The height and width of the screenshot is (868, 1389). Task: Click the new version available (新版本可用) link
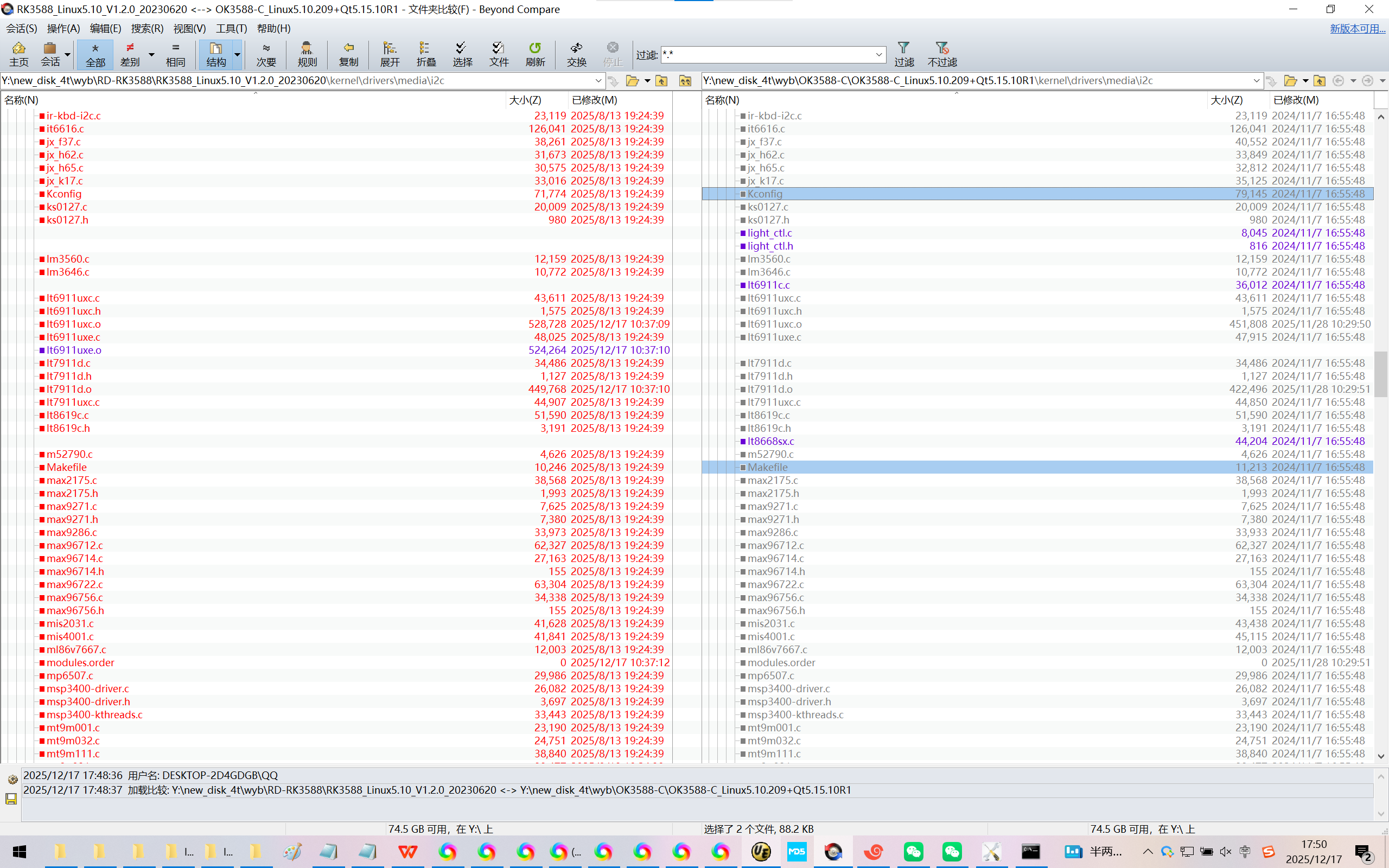tap(1357, 29)
